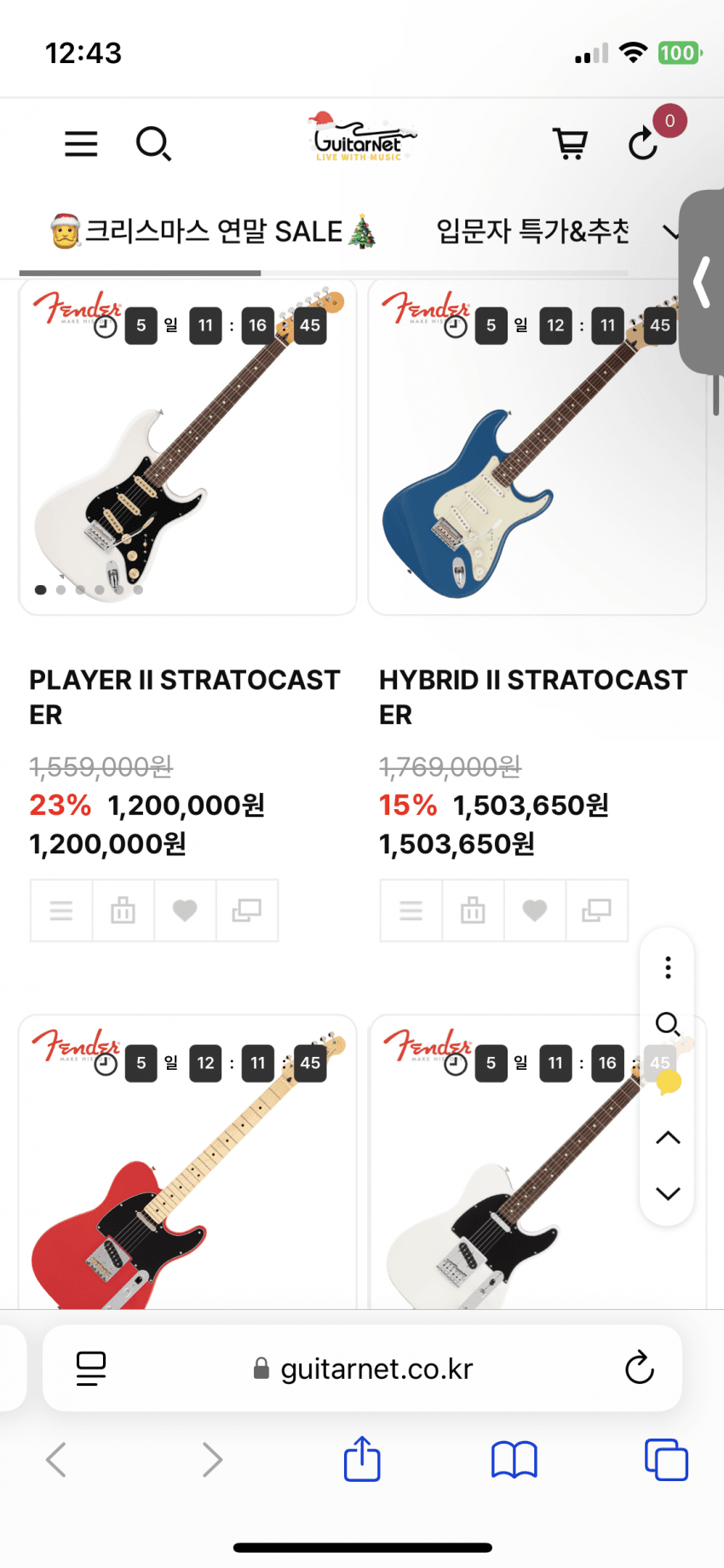Expand the gray side panel handle
This screenshot has width=724, height=1568.
pyautogui.click(x=703, y=282)
